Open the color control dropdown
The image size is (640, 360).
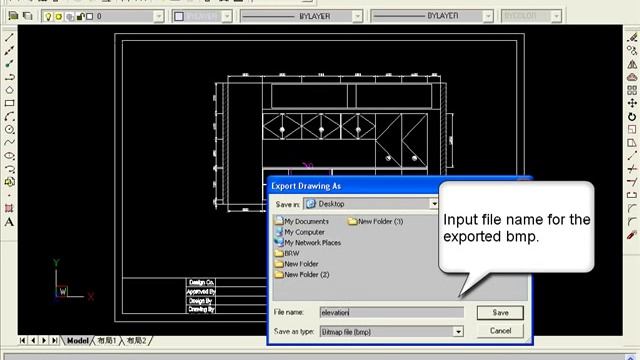pos(227,16)
